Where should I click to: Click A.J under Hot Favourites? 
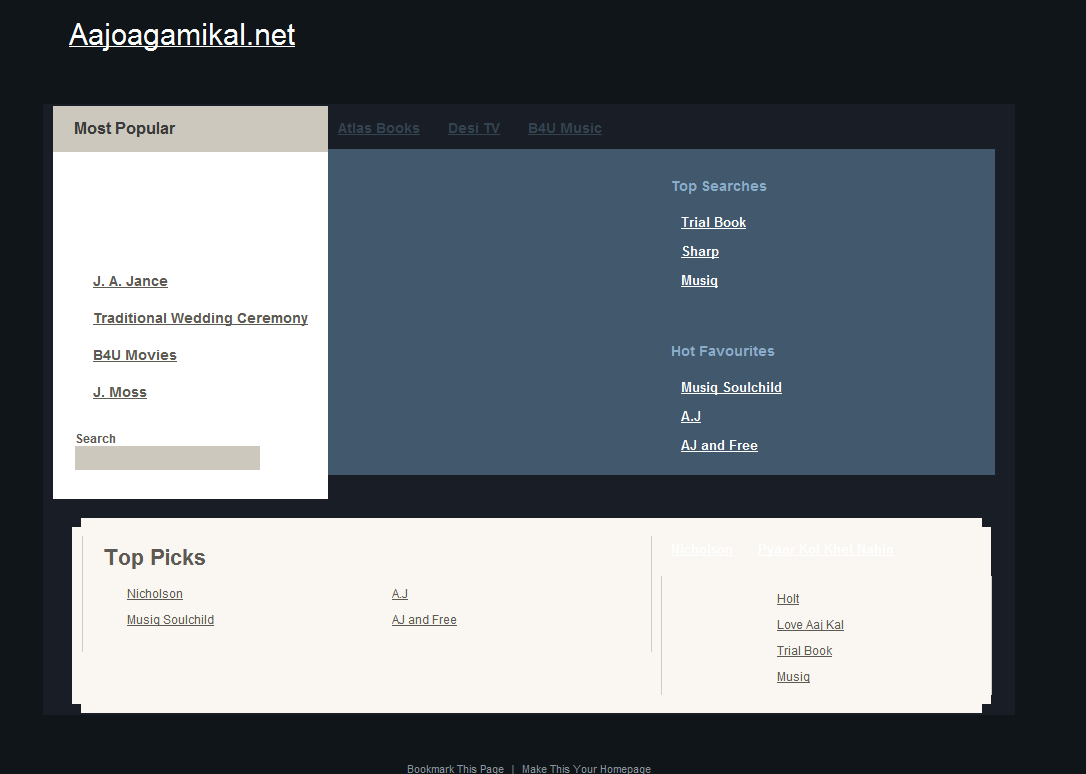(x=691, y=416)
